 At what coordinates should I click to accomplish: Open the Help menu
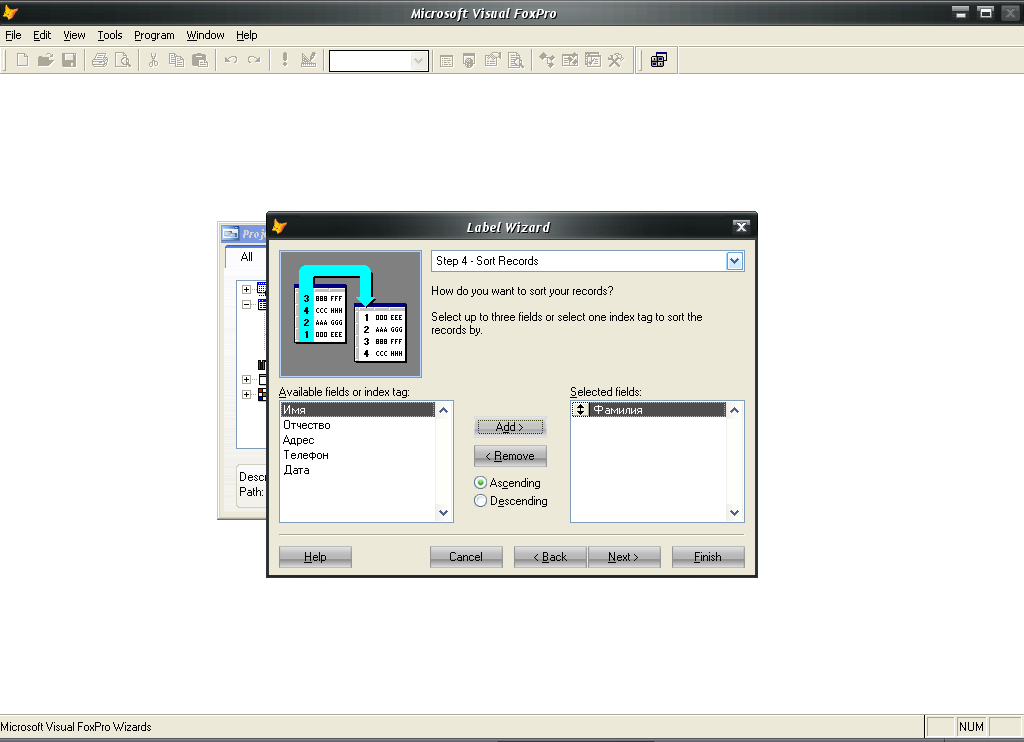[x=246, y=35]
